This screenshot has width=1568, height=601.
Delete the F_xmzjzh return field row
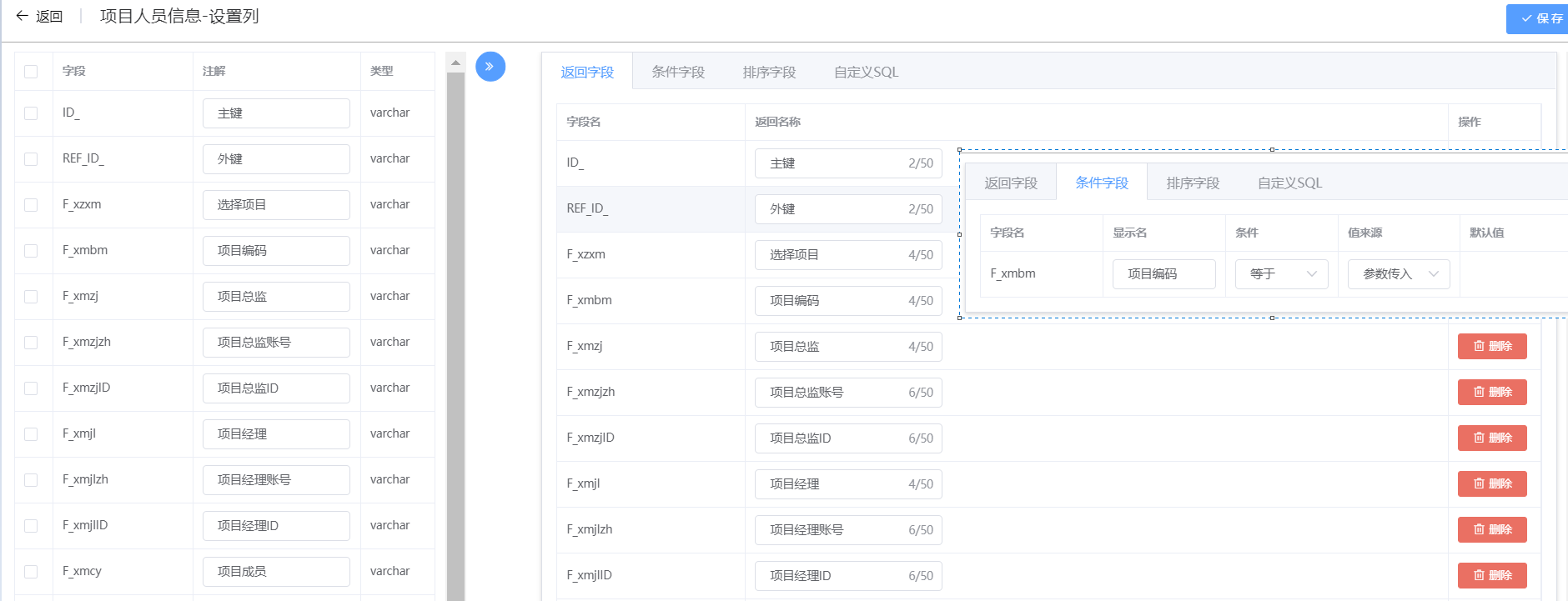1491,392
